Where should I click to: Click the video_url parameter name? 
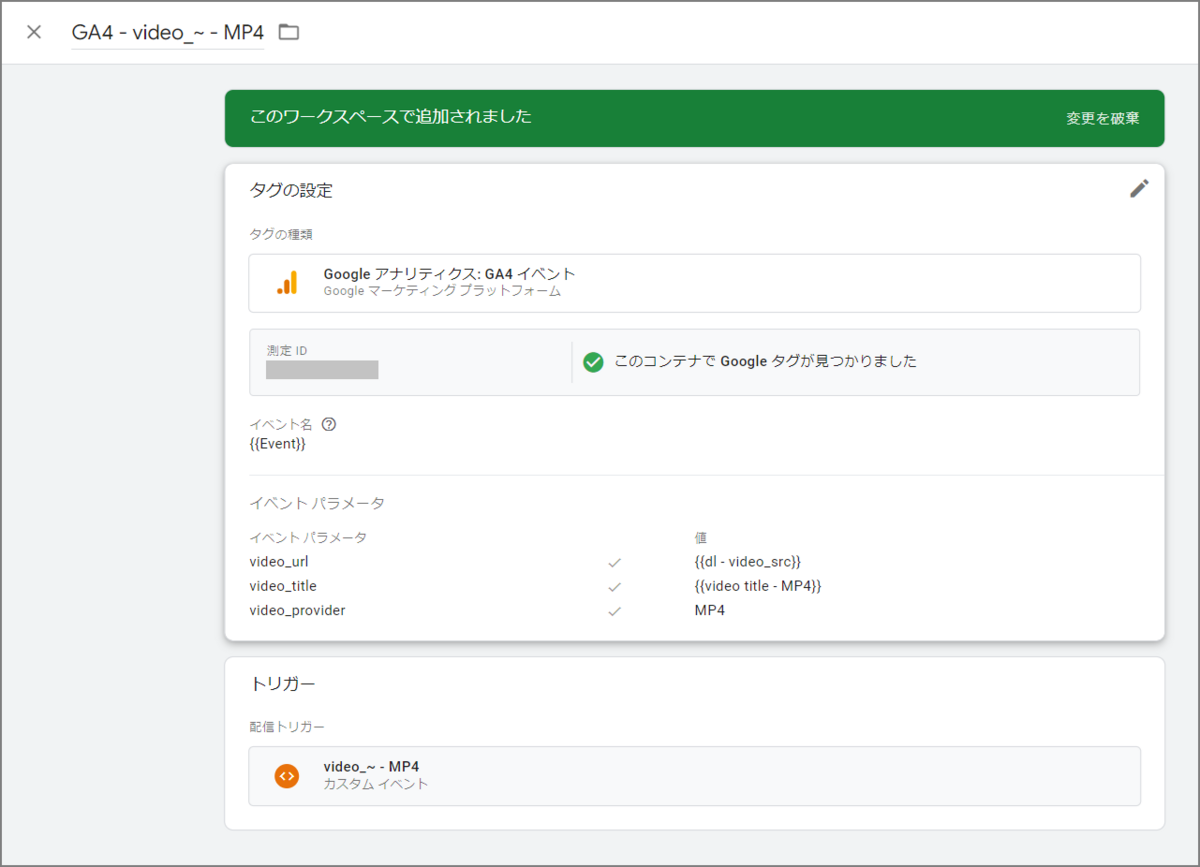[279, 562]
